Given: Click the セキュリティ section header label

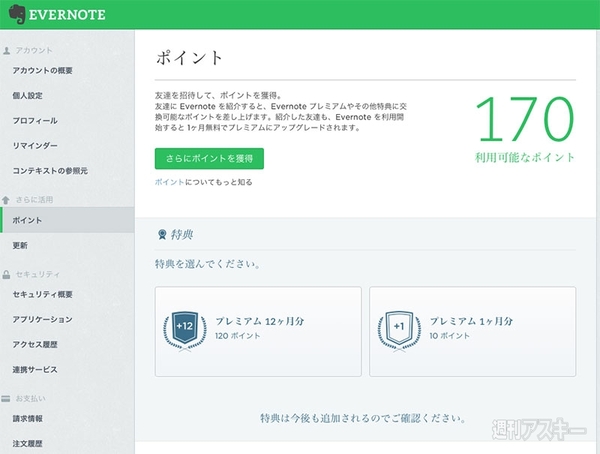Looking at the screenshot, I should click(38, 274).
